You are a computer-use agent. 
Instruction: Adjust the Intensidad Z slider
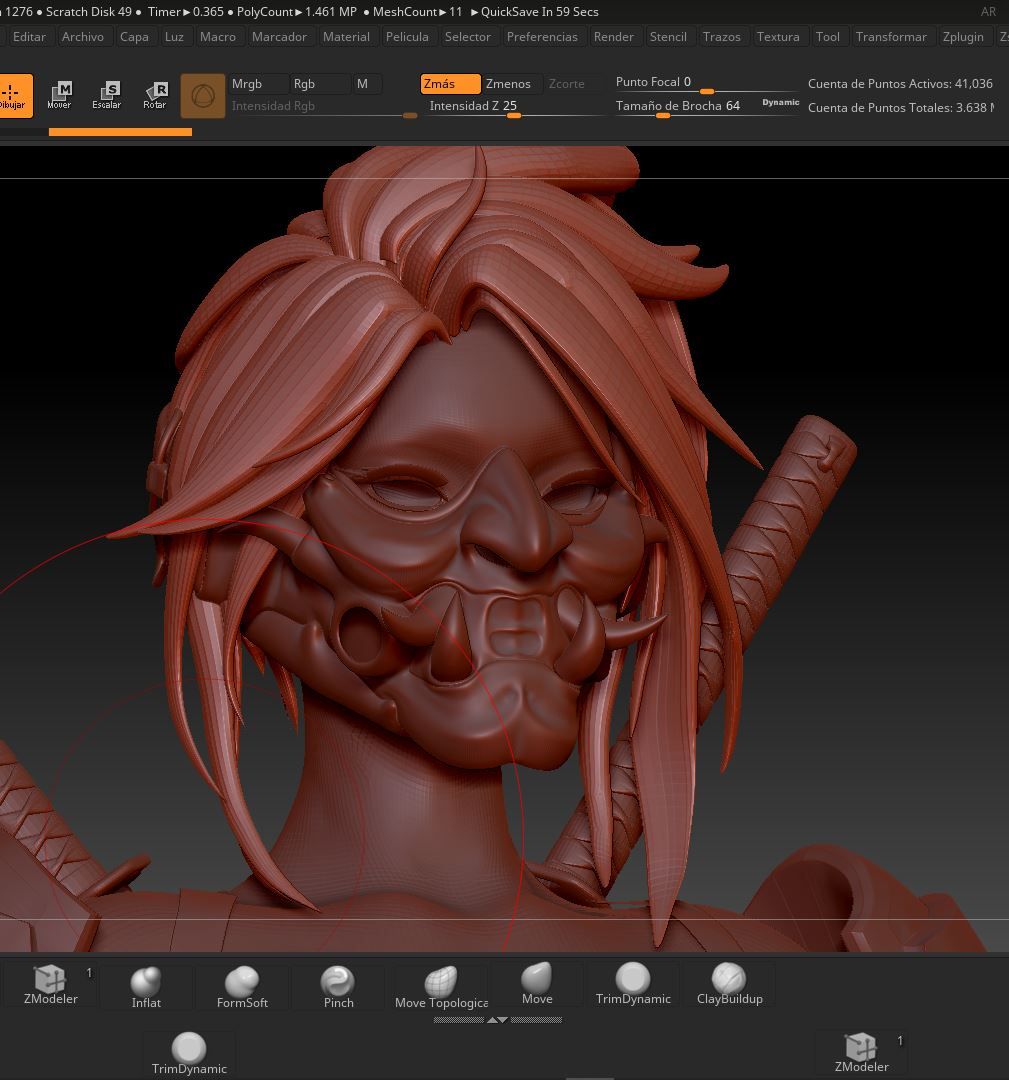513,107
